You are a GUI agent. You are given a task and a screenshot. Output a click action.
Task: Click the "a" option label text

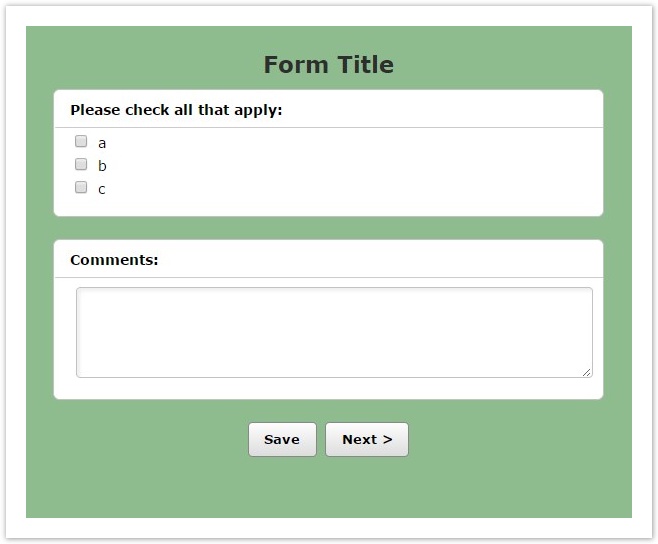click(102, 143)
